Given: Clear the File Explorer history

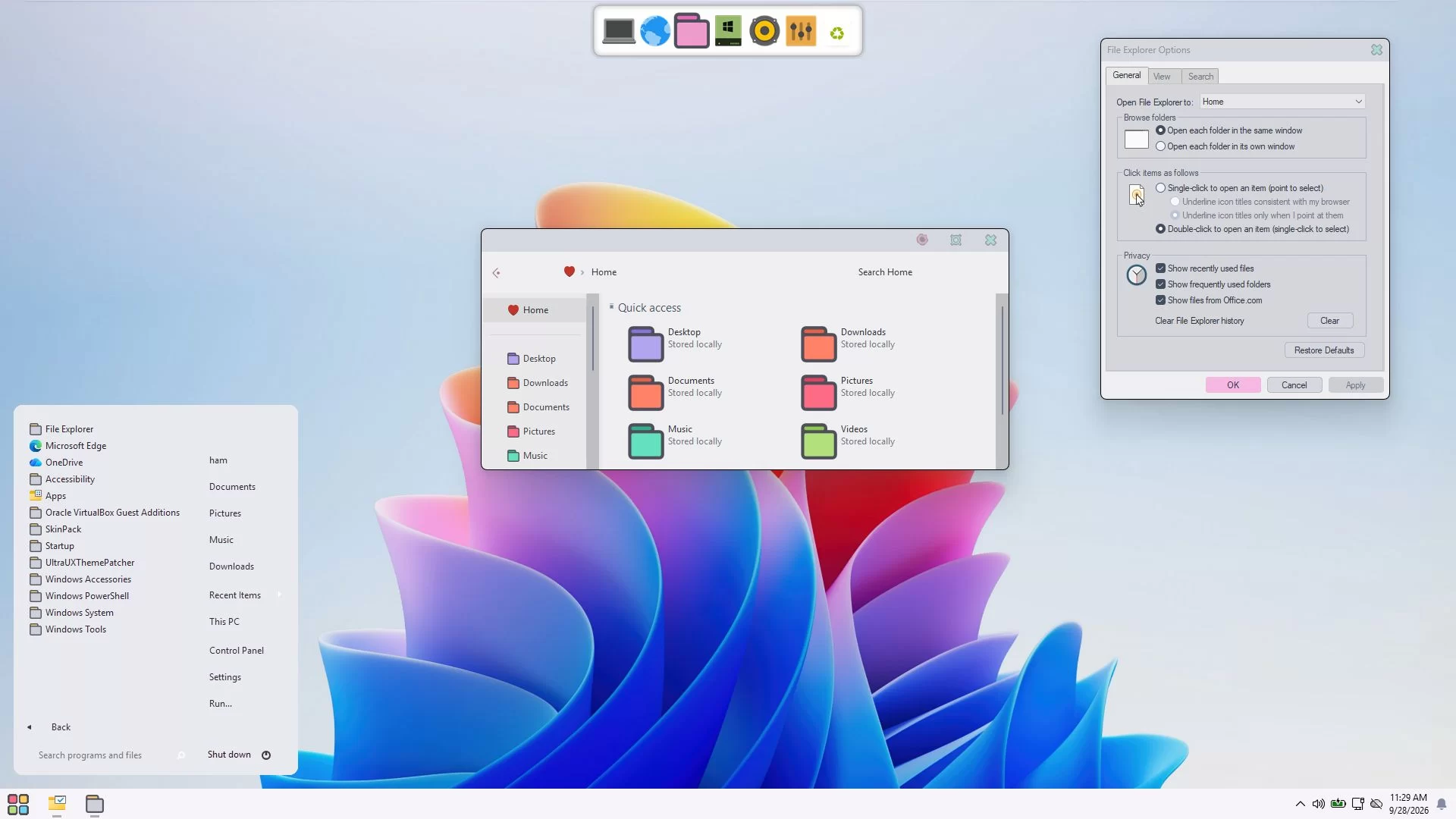Looking at the screenshot, I should (x=1329, y=321).
